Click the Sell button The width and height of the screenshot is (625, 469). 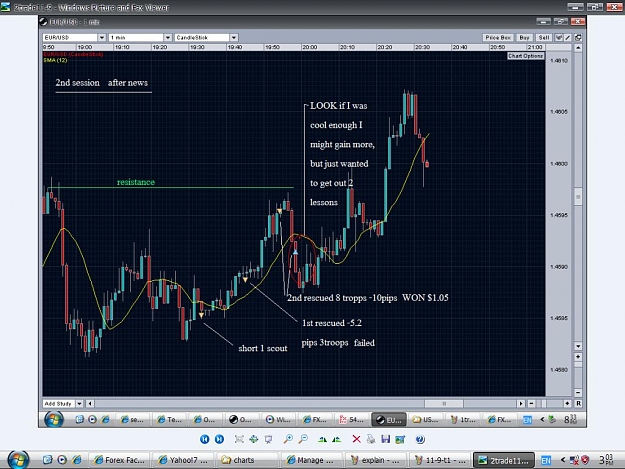point(544,37)
